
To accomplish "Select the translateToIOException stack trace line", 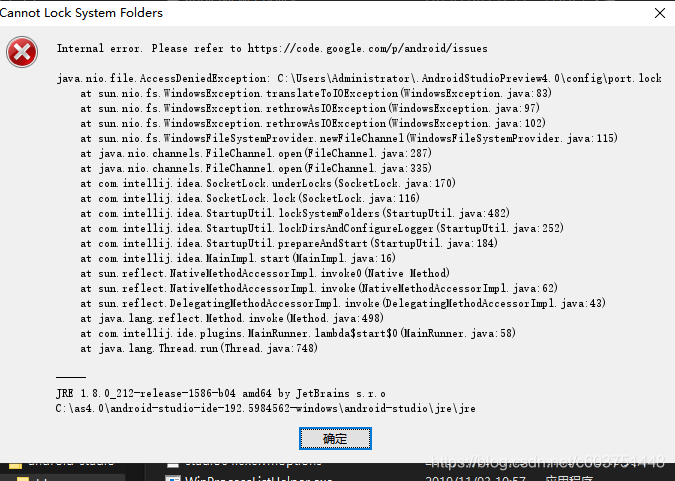I will point(316,93).
